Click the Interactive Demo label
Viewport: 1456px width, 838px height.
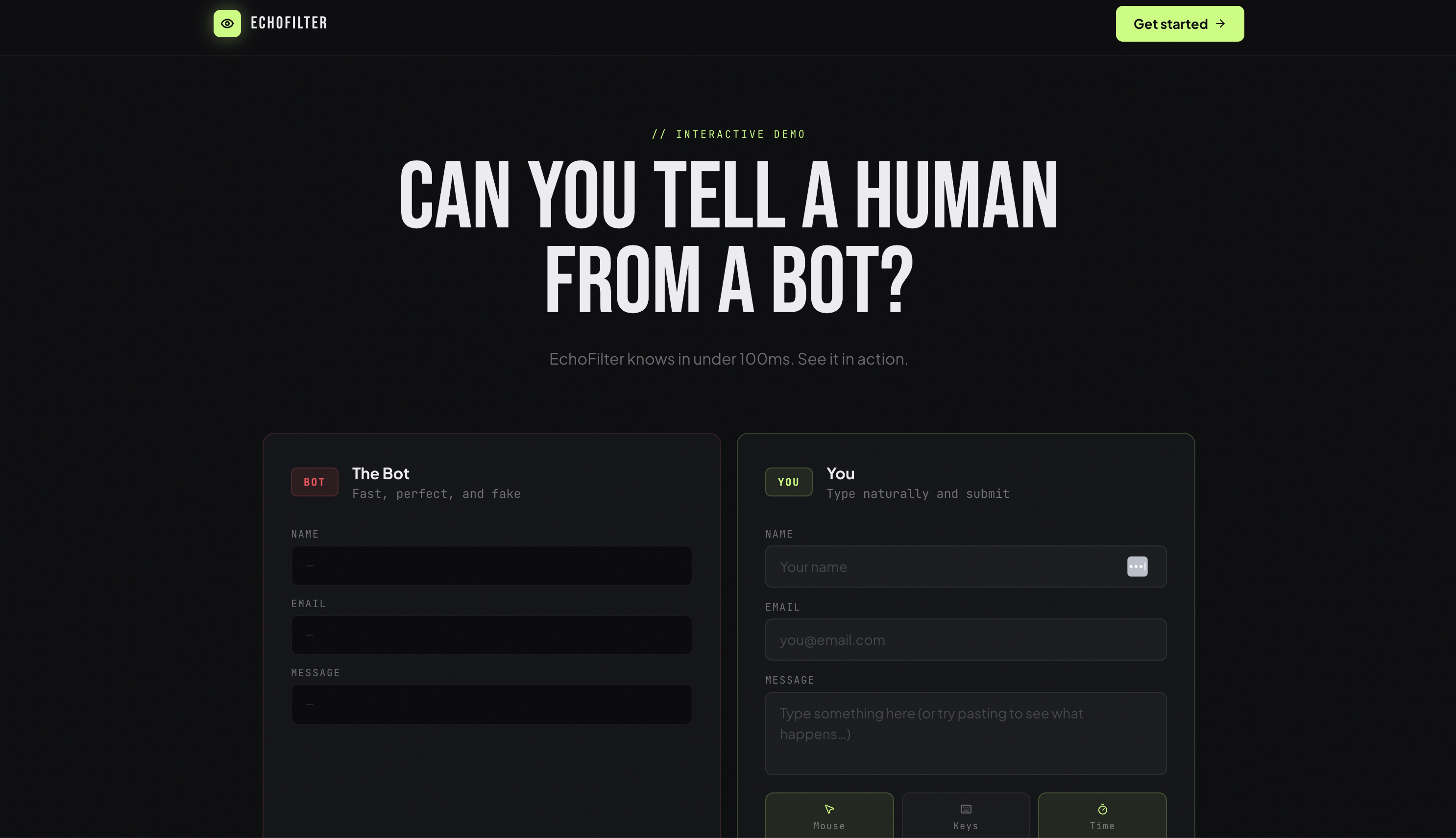tap(728, 134)
